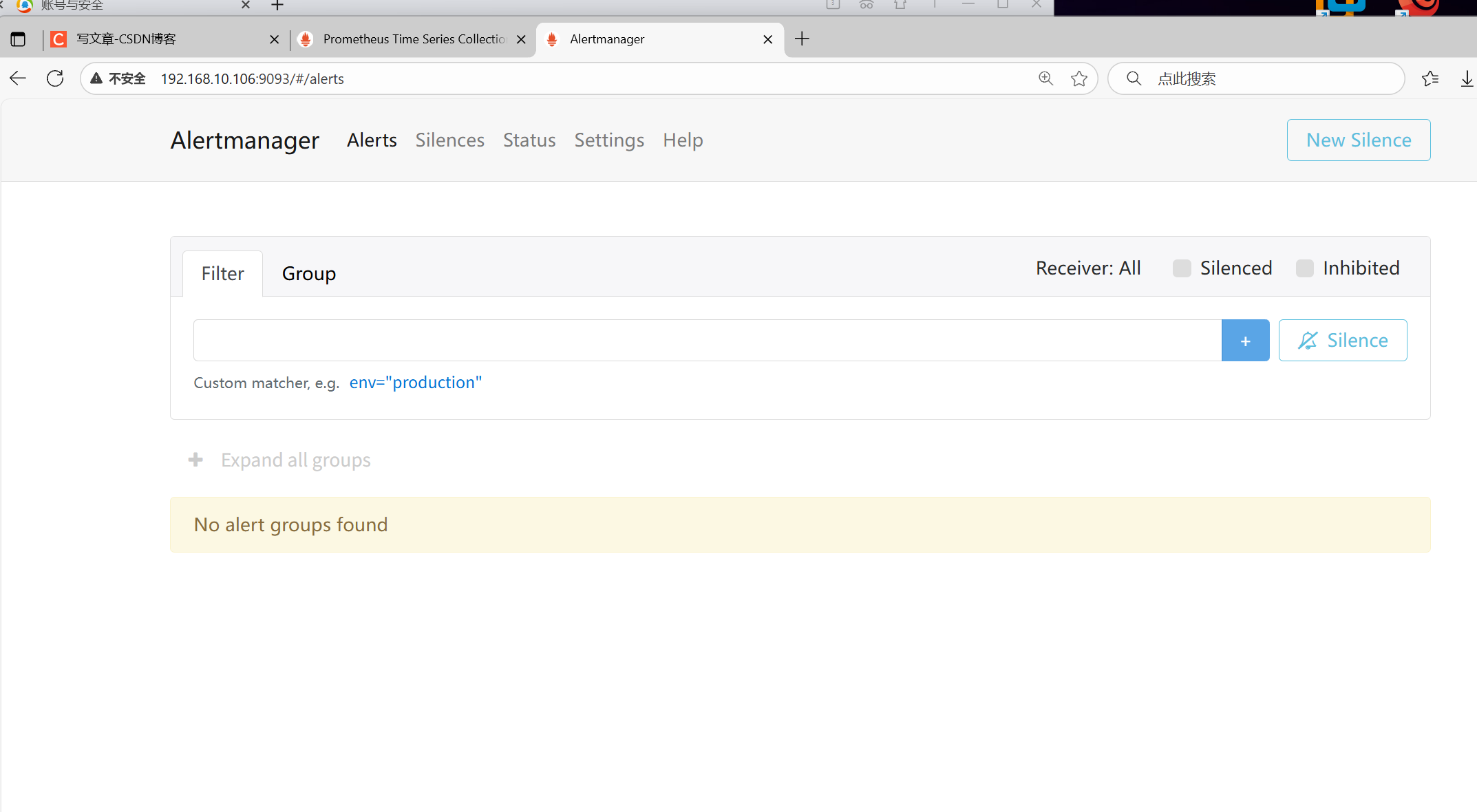Open the Status page
Viewport: 1477px width, 812px height.
pyautogui.click(x=529, y=140)
